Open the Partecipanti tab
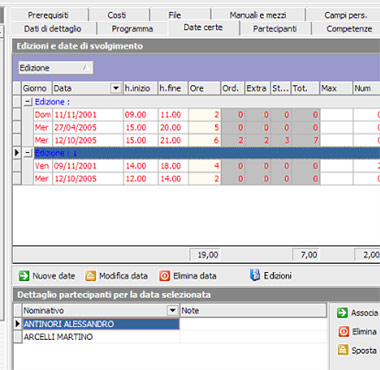Screen dimensions: 380x370 point(275,29)
